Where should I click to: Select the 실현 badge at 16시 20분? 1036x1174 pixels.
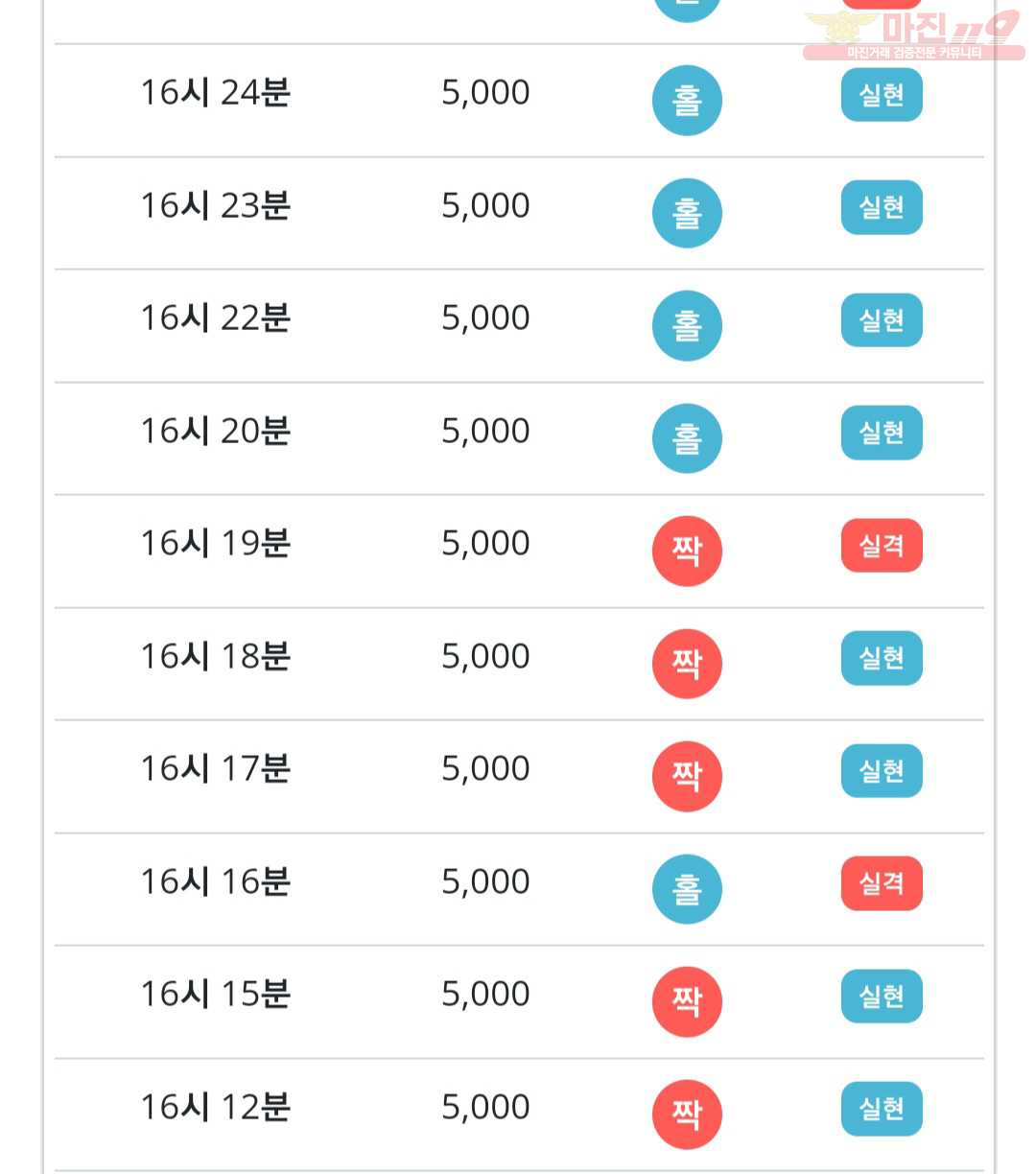click(x=882, y=433)
